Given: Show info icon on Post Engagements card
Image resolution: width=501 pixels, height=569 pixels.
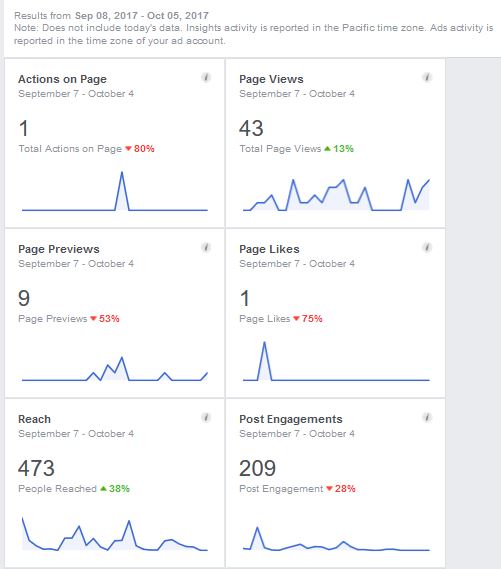Looking at the screenshot, I should (427, 418).
